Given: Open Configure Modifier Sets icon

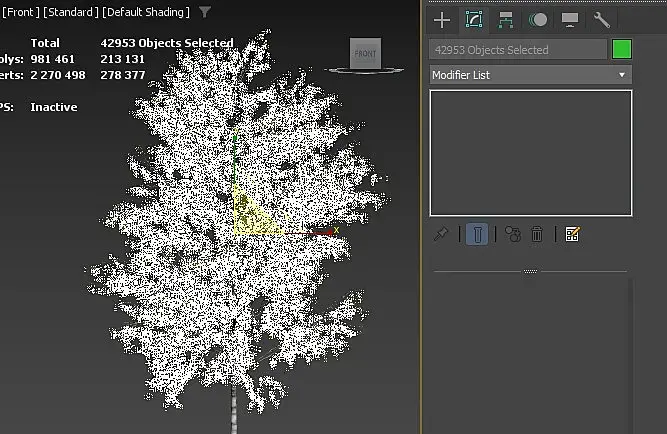Looking at the screenshot, I should (572, 234).
